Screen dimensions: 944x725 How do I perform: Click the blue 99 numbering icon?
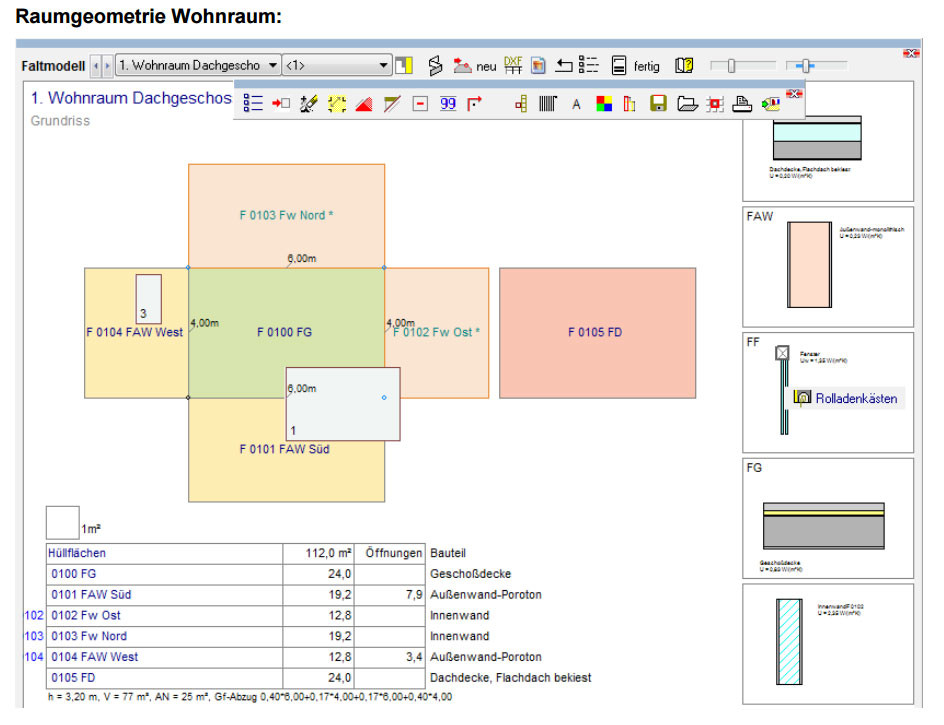click(447, 104)
